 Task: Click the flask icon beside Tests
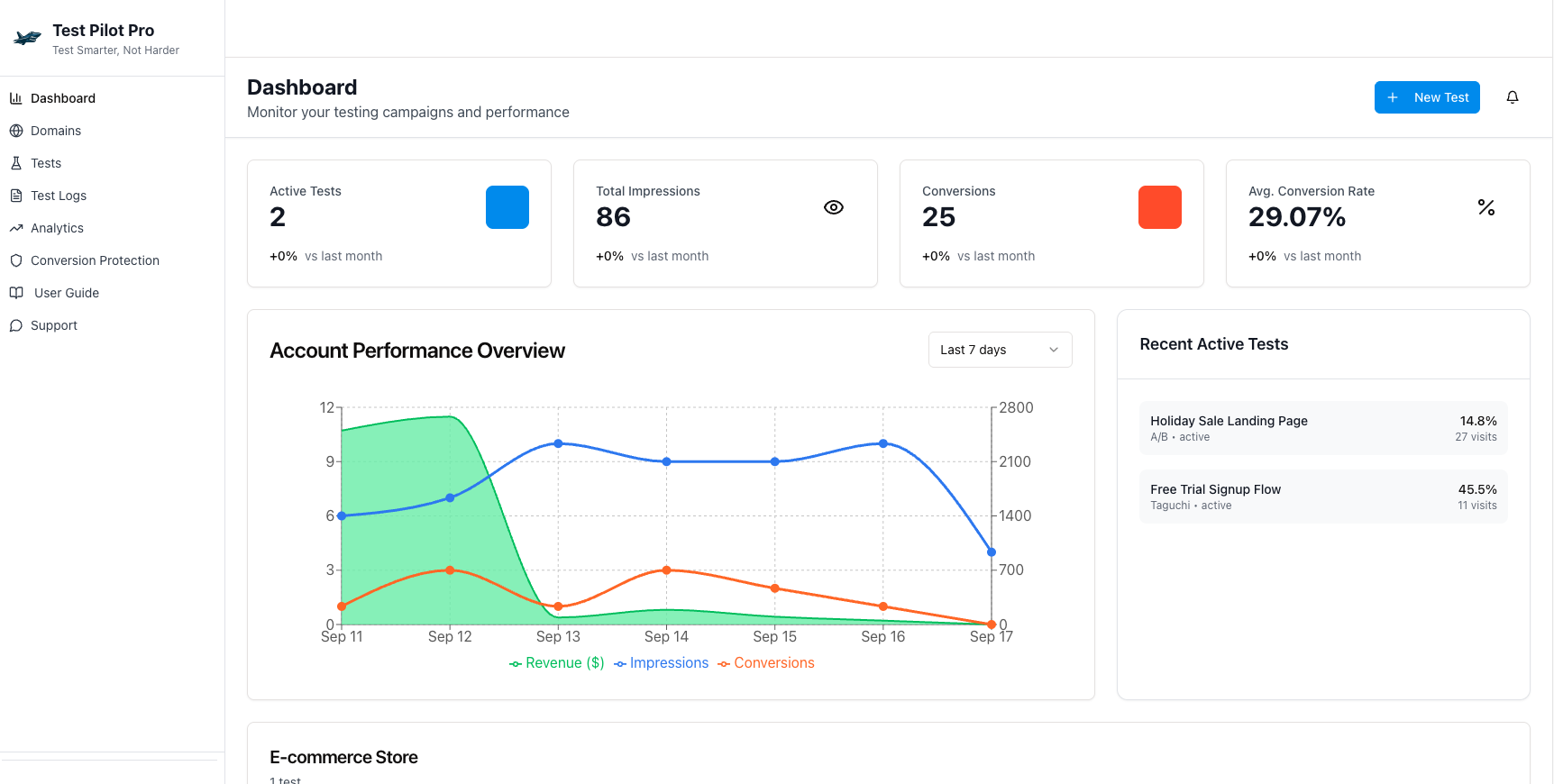point(16,163)
